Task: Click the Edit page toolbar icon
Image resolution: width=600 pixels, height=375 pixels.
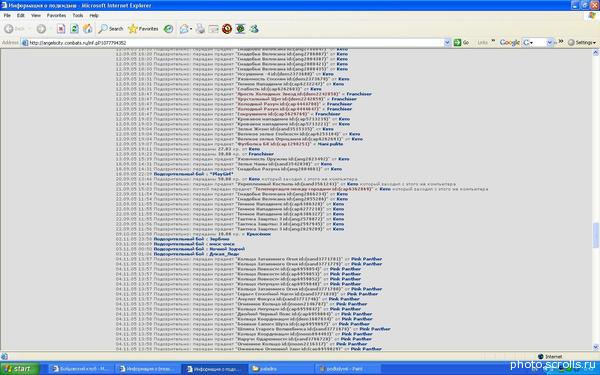Action: point(214,29)
